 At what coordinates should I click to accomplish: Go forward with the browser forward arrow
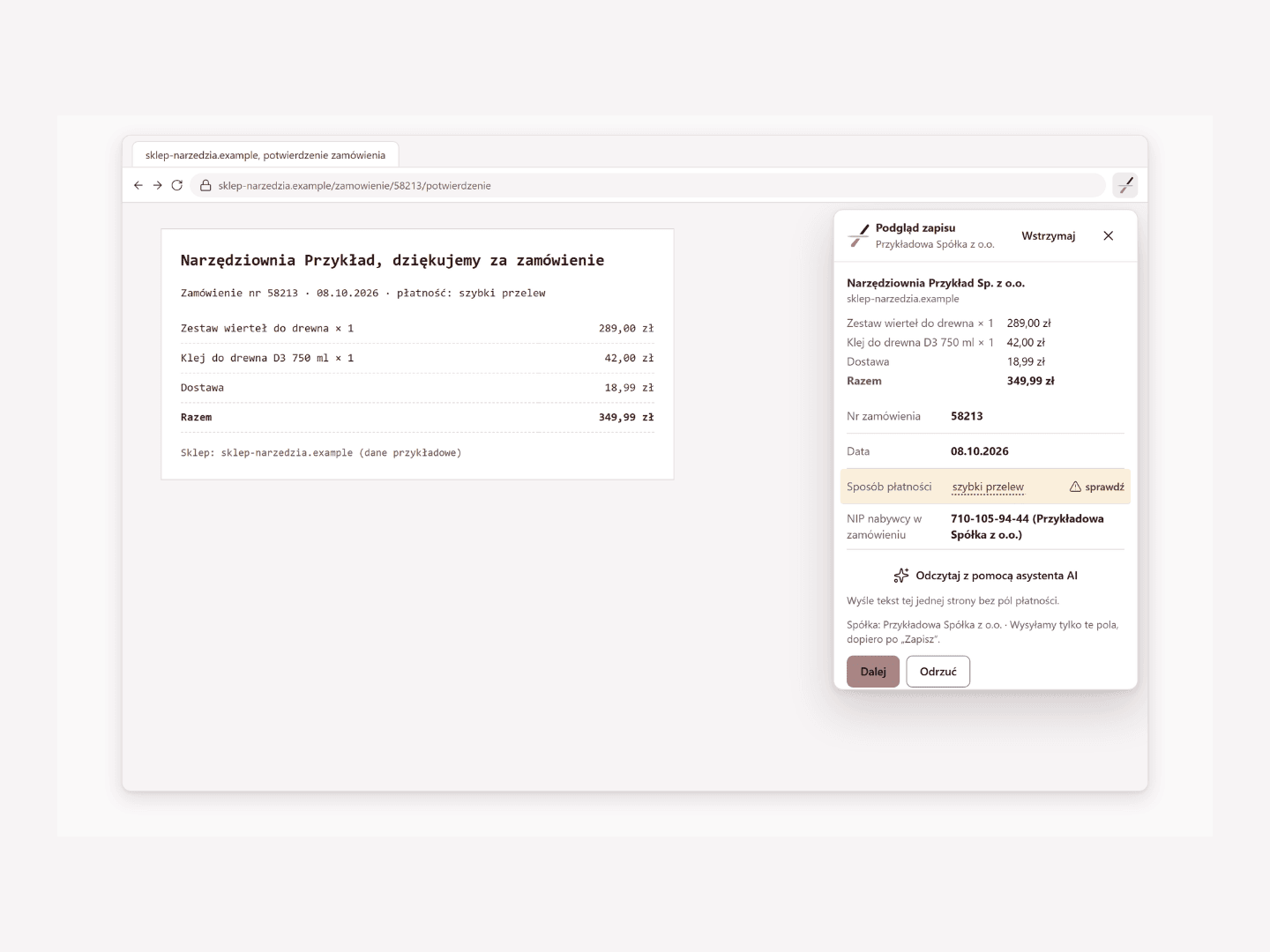pyautogui.click(x=157, y=185)
